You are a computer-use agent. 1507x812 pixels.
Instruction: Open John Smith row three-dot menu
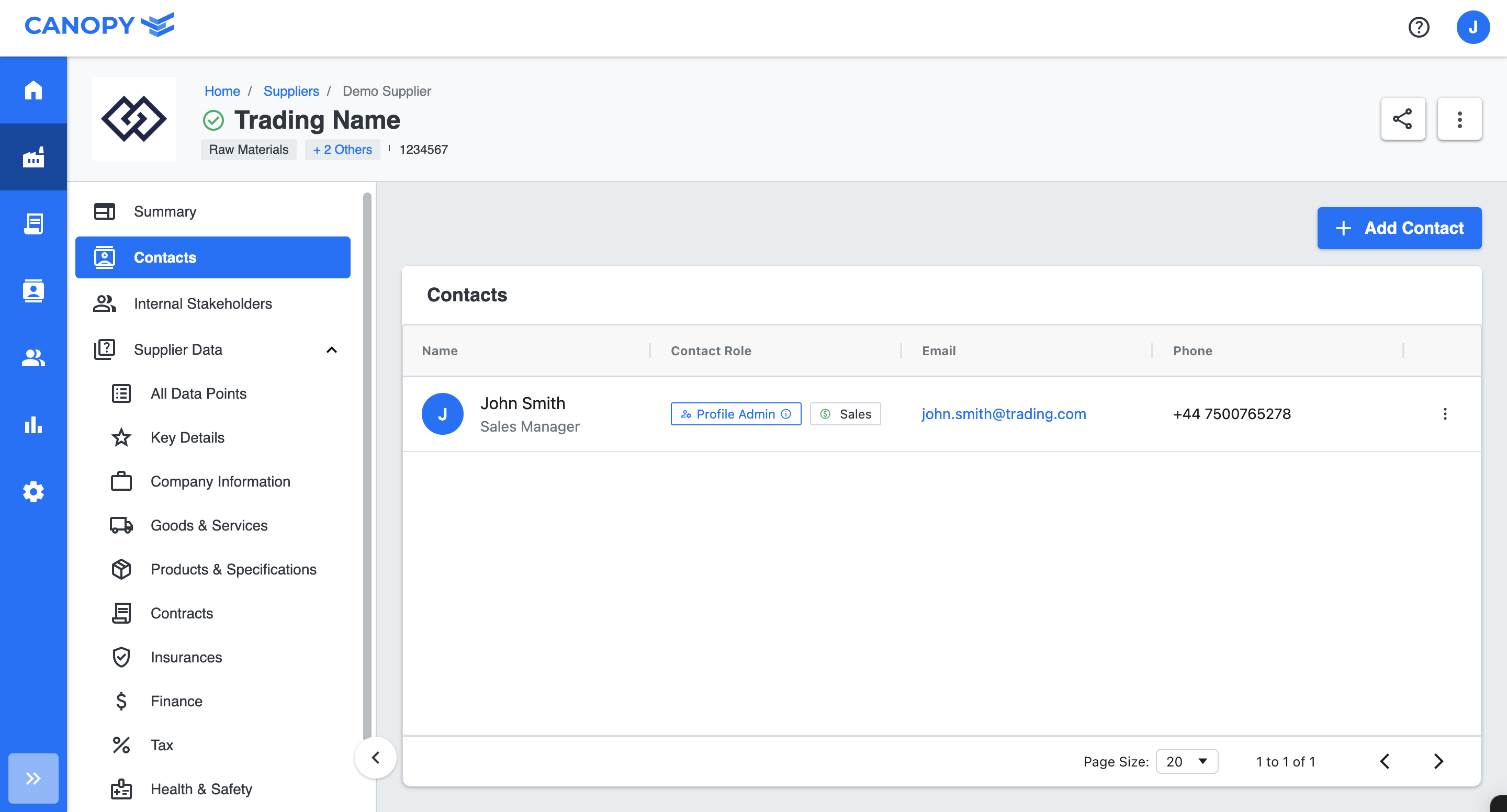click(1444, 414)
